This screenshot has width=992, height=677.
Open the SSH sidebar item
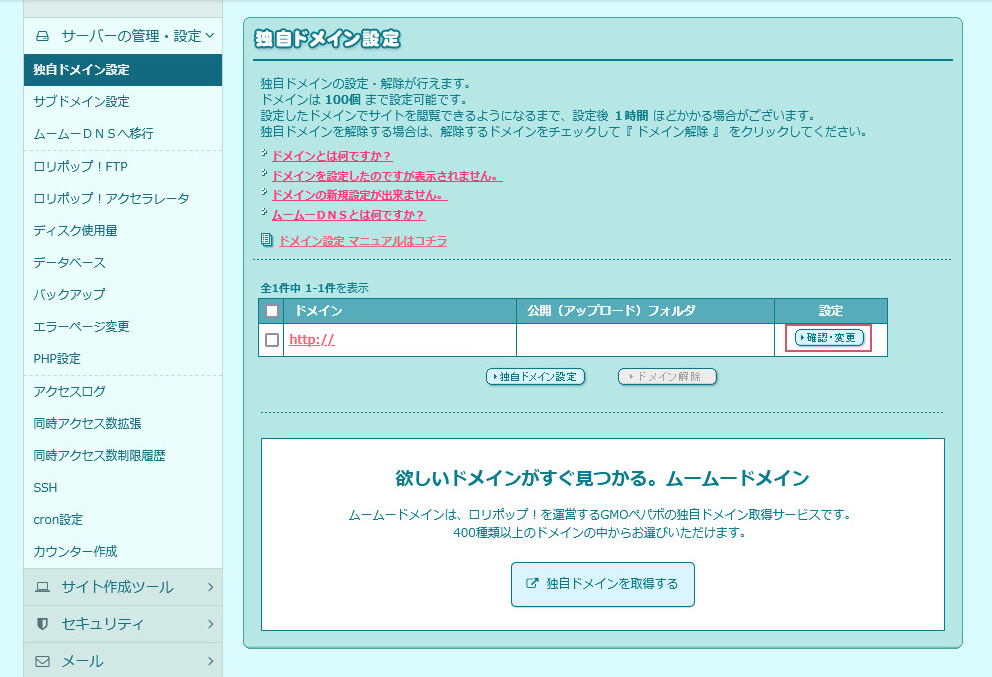tap(45, 487)
